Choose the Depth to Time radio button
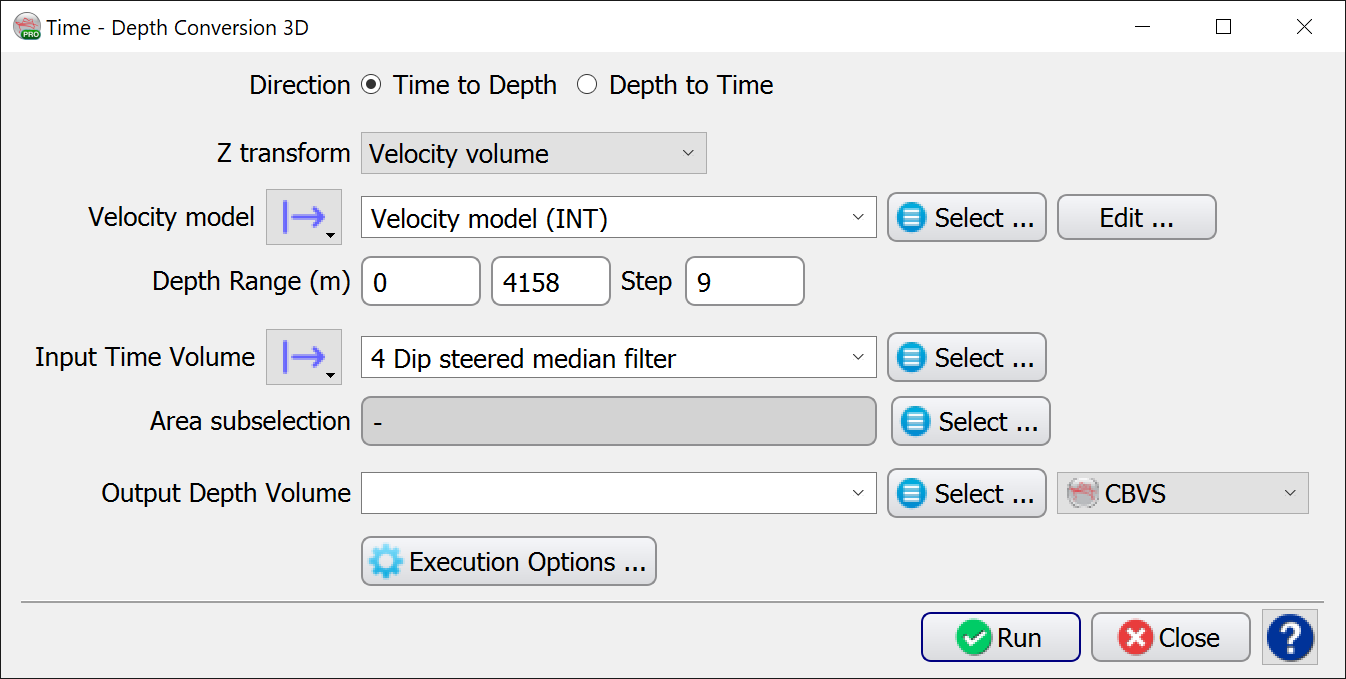1346x679 pixels. [588, 85]
